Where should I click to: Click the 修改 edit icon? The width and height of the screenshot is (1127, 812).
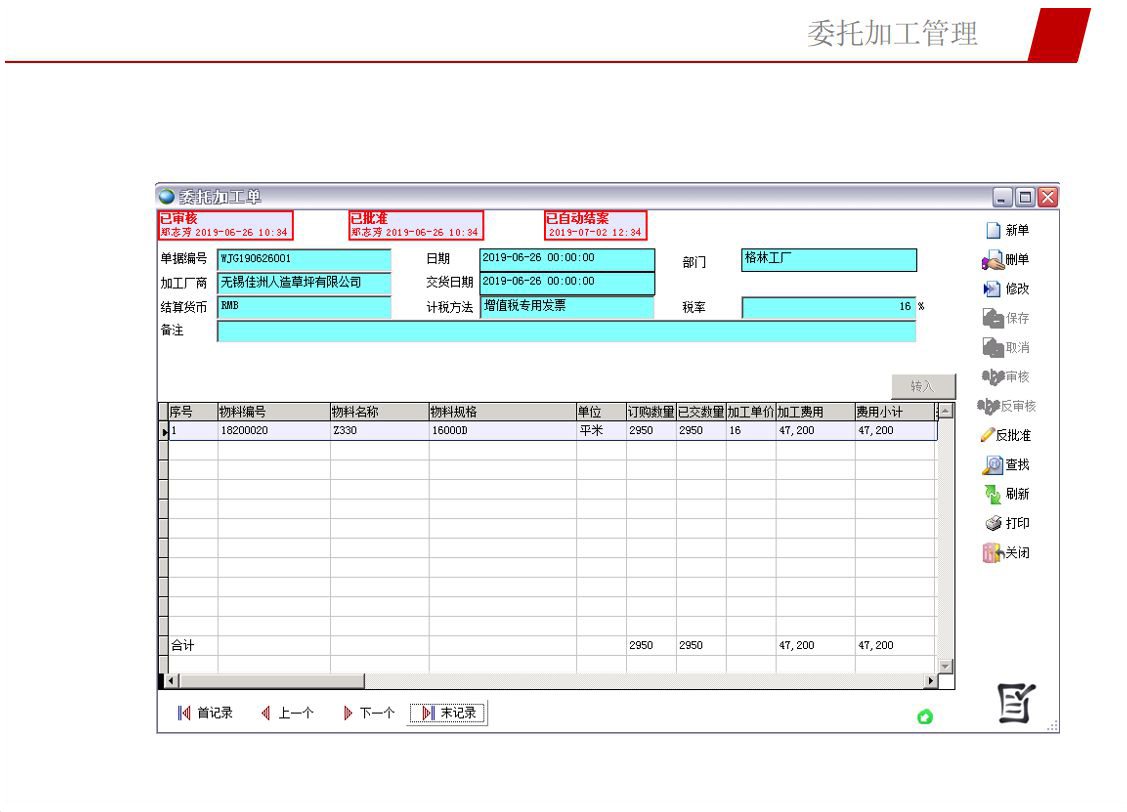coord(992,289)
